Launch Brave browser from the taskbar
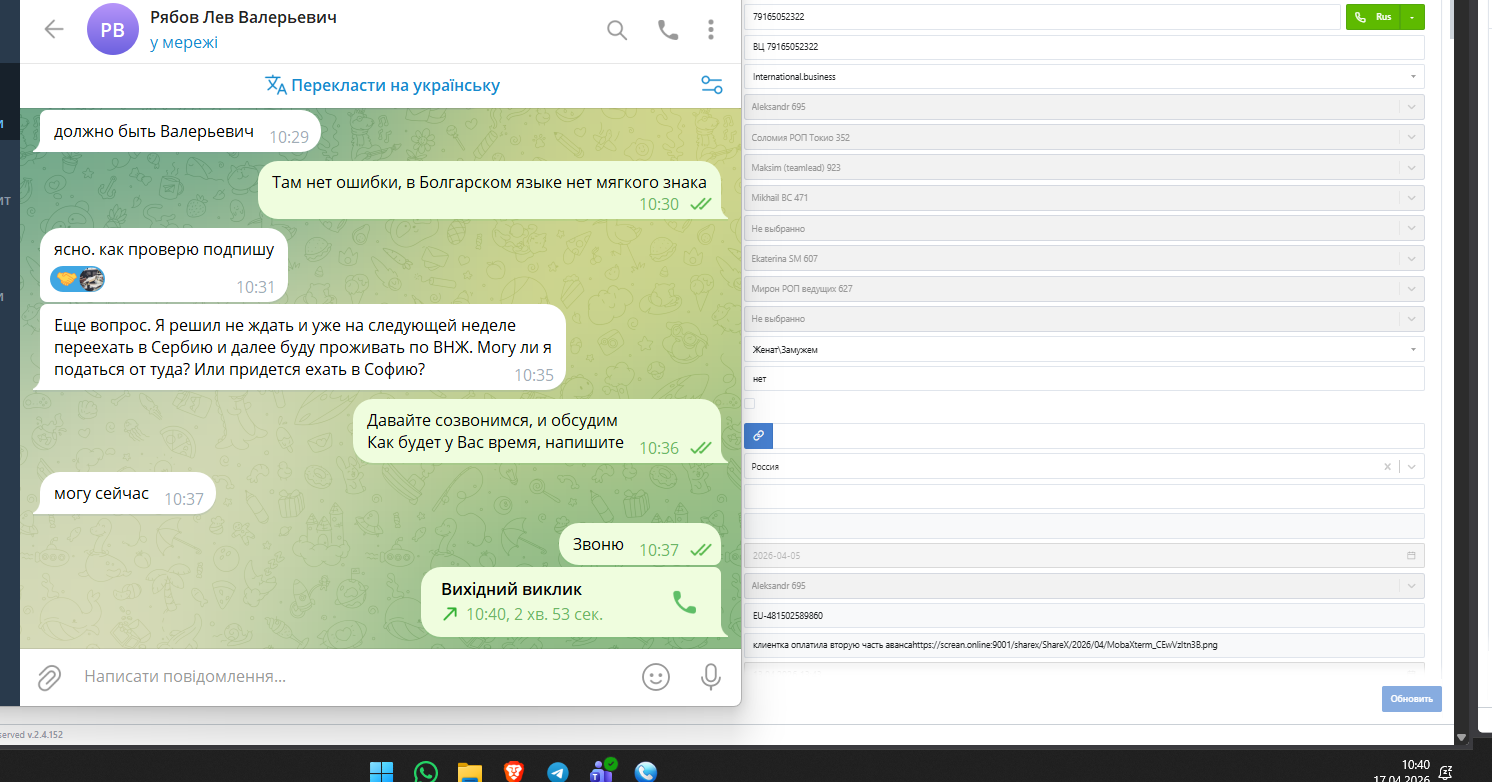The image size is (1492, 782). coord(514,772)
